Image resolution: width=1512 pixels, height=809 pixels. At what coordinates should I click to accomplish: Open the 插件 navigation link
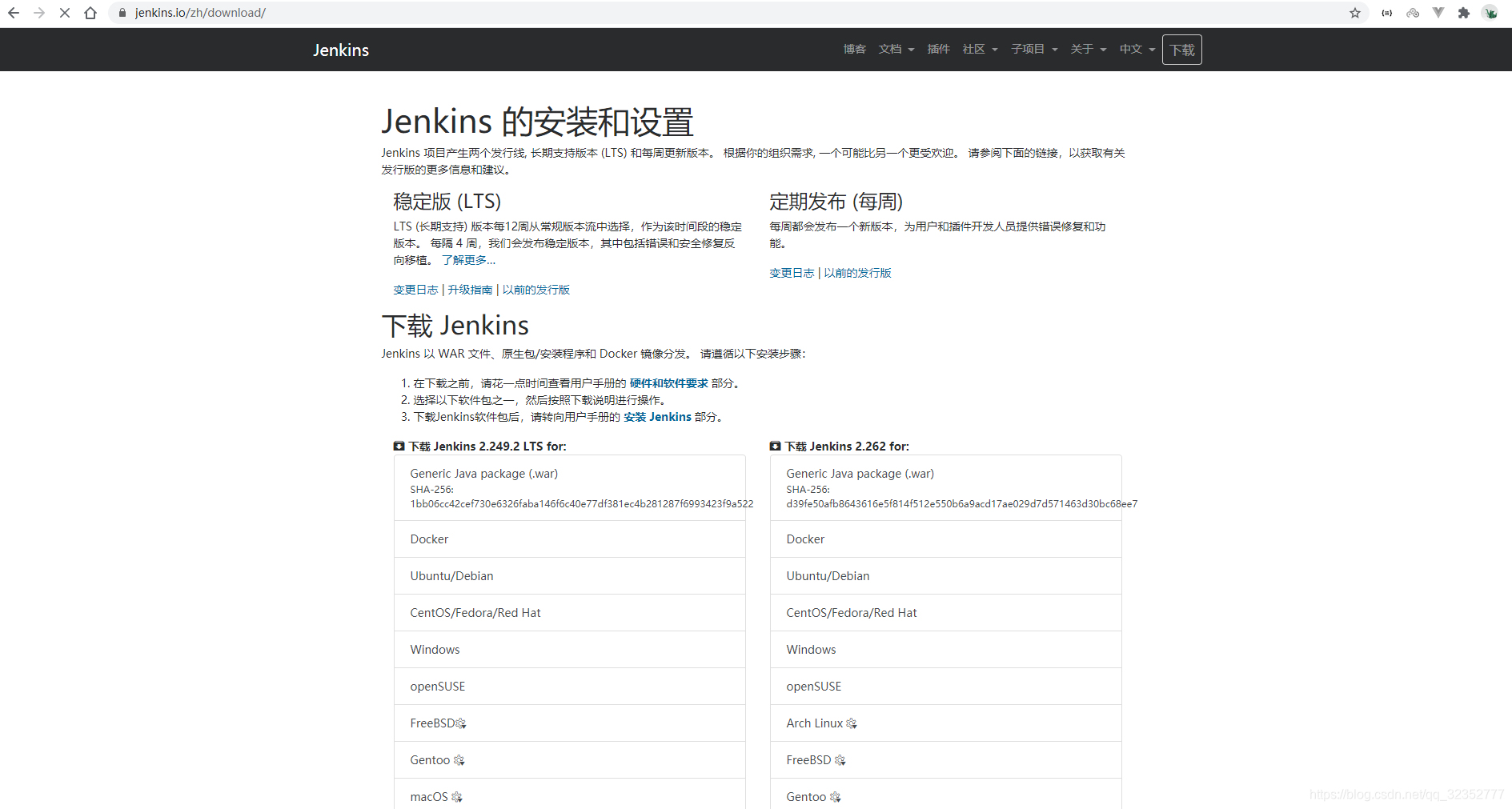(x=938, y=49)
